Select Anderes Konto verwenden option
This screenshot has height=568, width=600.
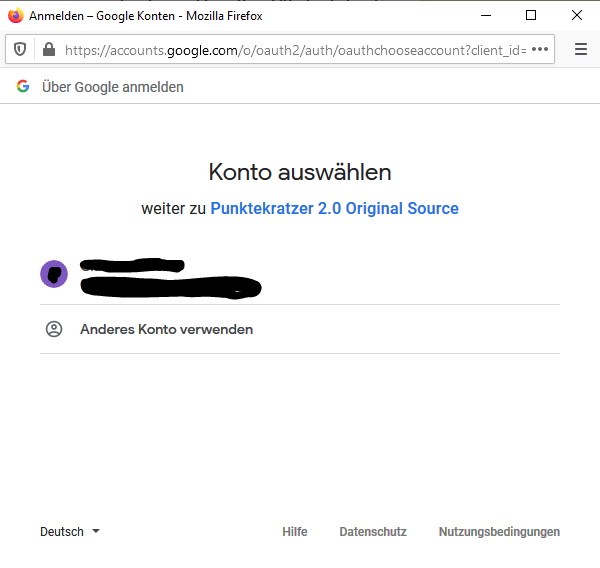click(166, 329)
